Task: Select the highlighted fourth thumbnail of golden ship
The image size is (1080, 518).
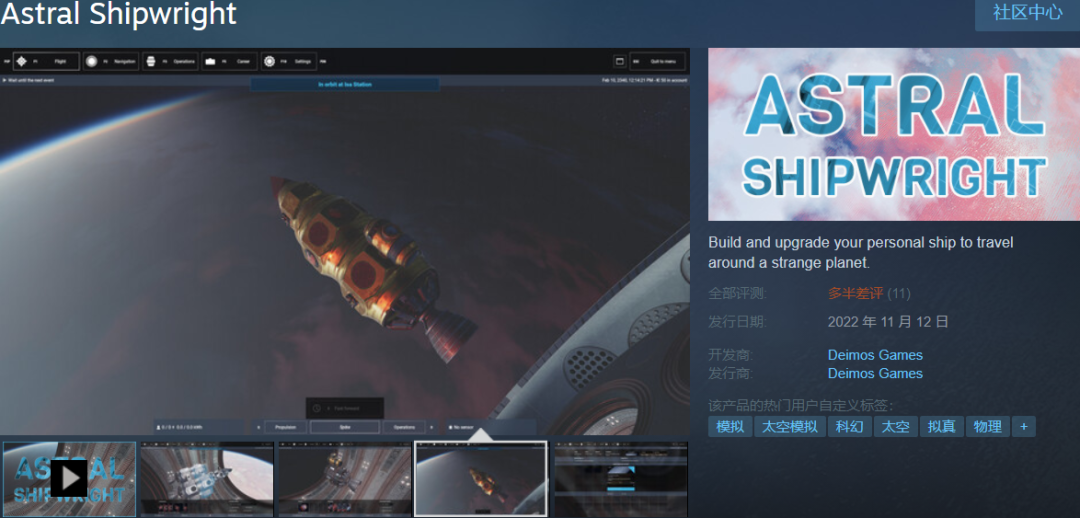Action: coord(481,479)
